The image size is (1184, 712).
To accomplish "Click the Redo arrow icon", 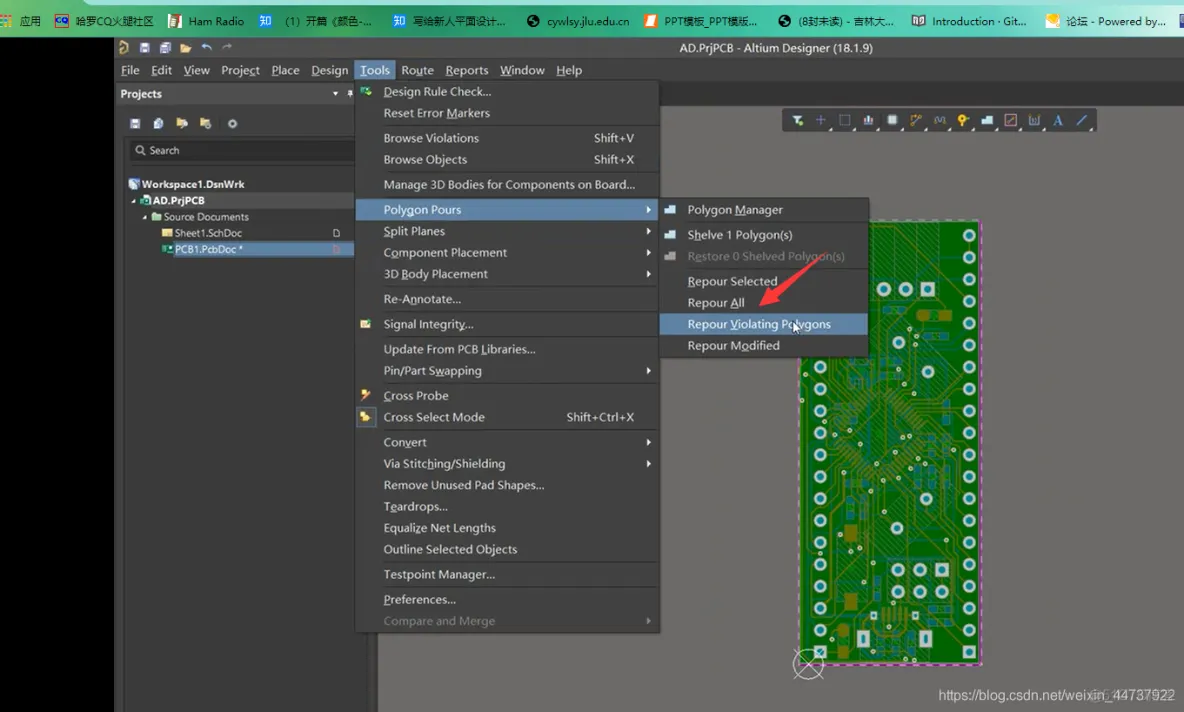I will [x=227, y=47].
